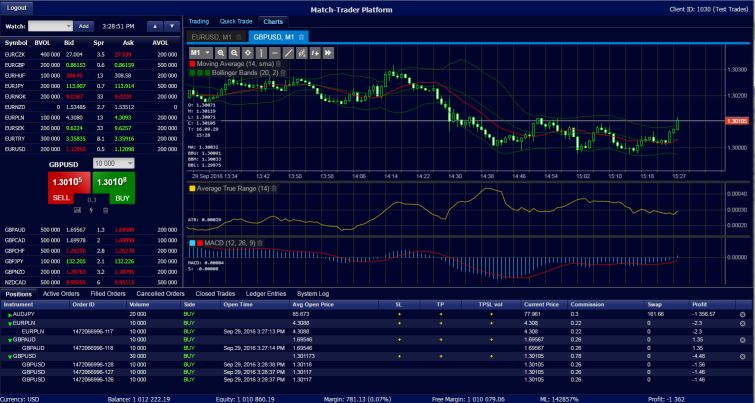Open the System Log tab

(x=313, y=294)
